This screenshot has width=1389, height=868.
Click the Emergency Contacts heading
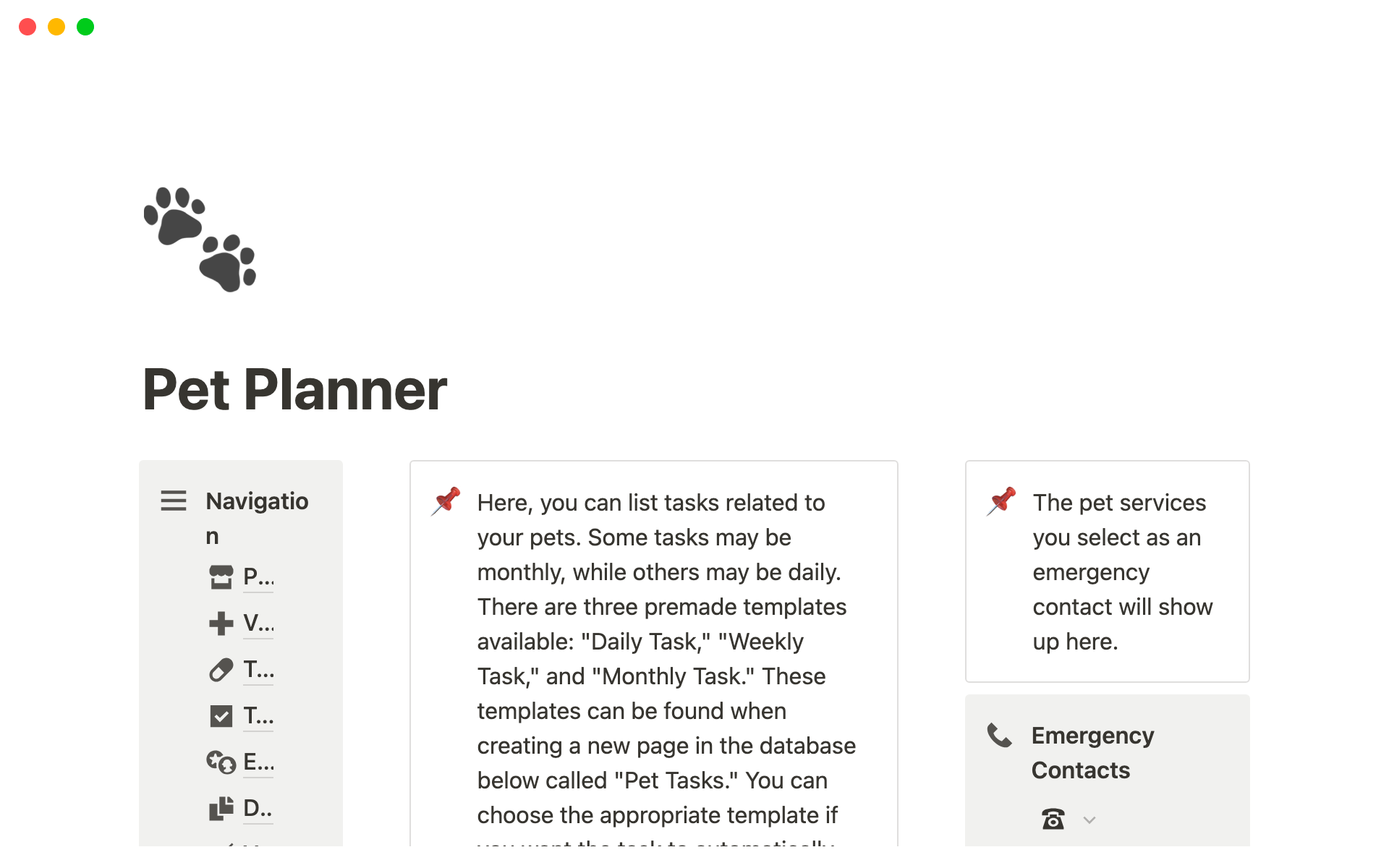point(1092,753)
